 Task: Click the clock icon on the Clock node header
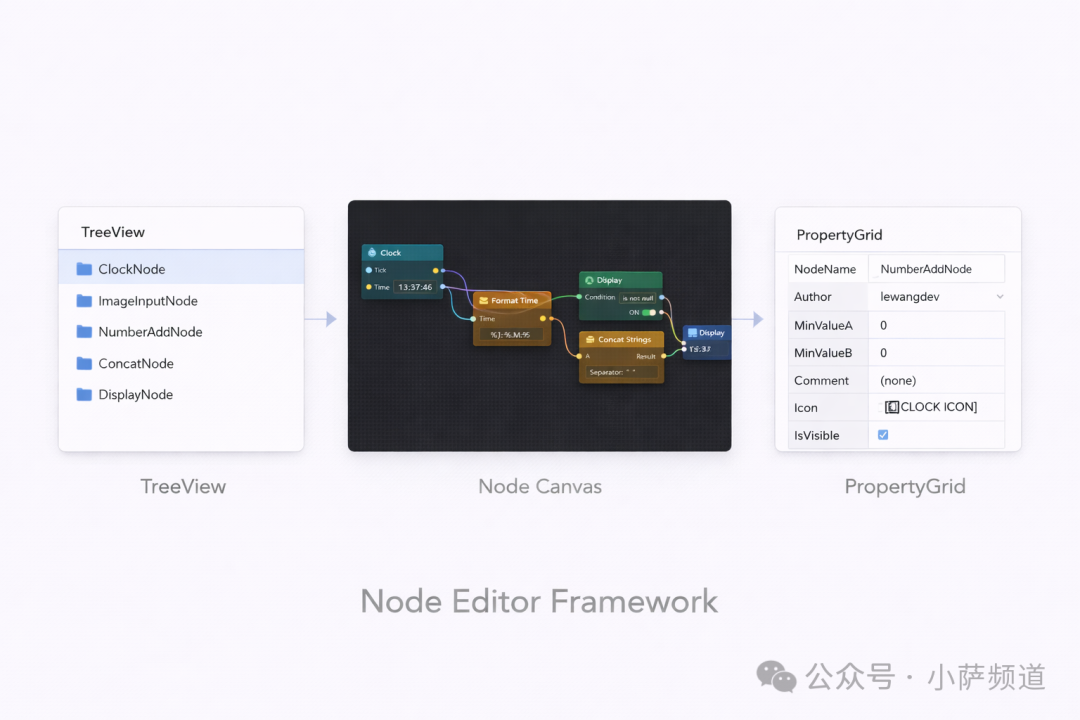pos(372,253)
